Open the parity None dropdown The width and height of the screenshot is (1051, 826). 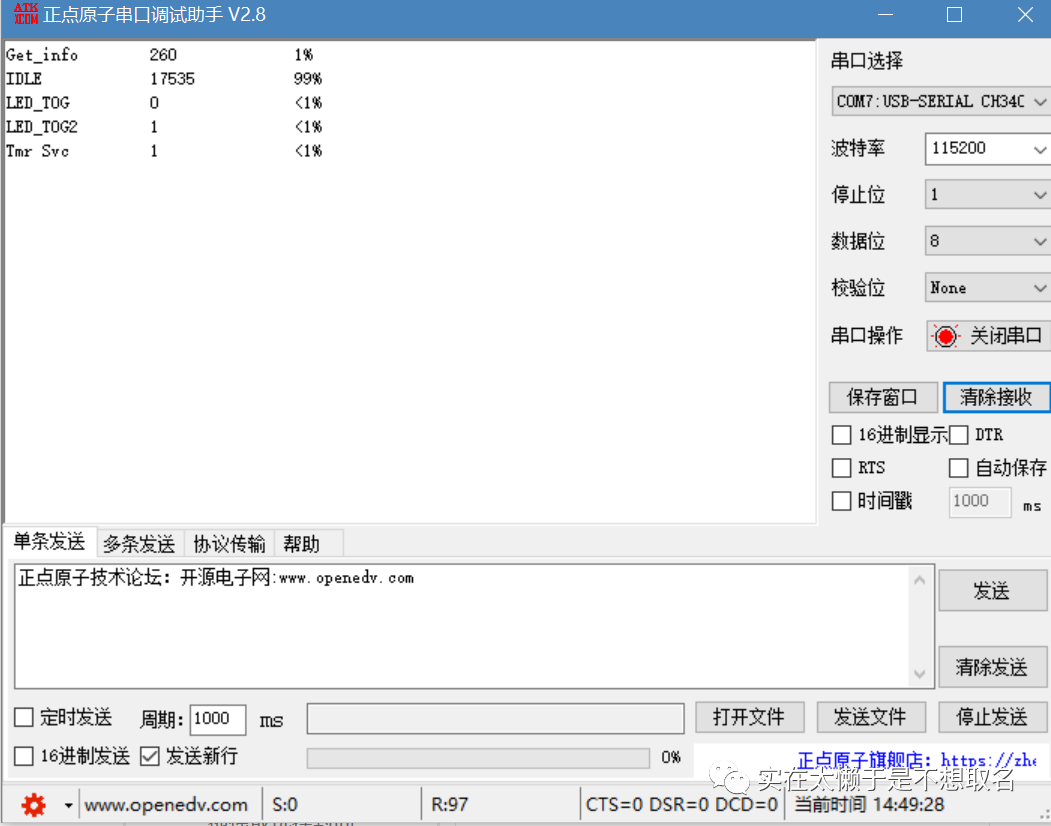[x=987, y=288]
